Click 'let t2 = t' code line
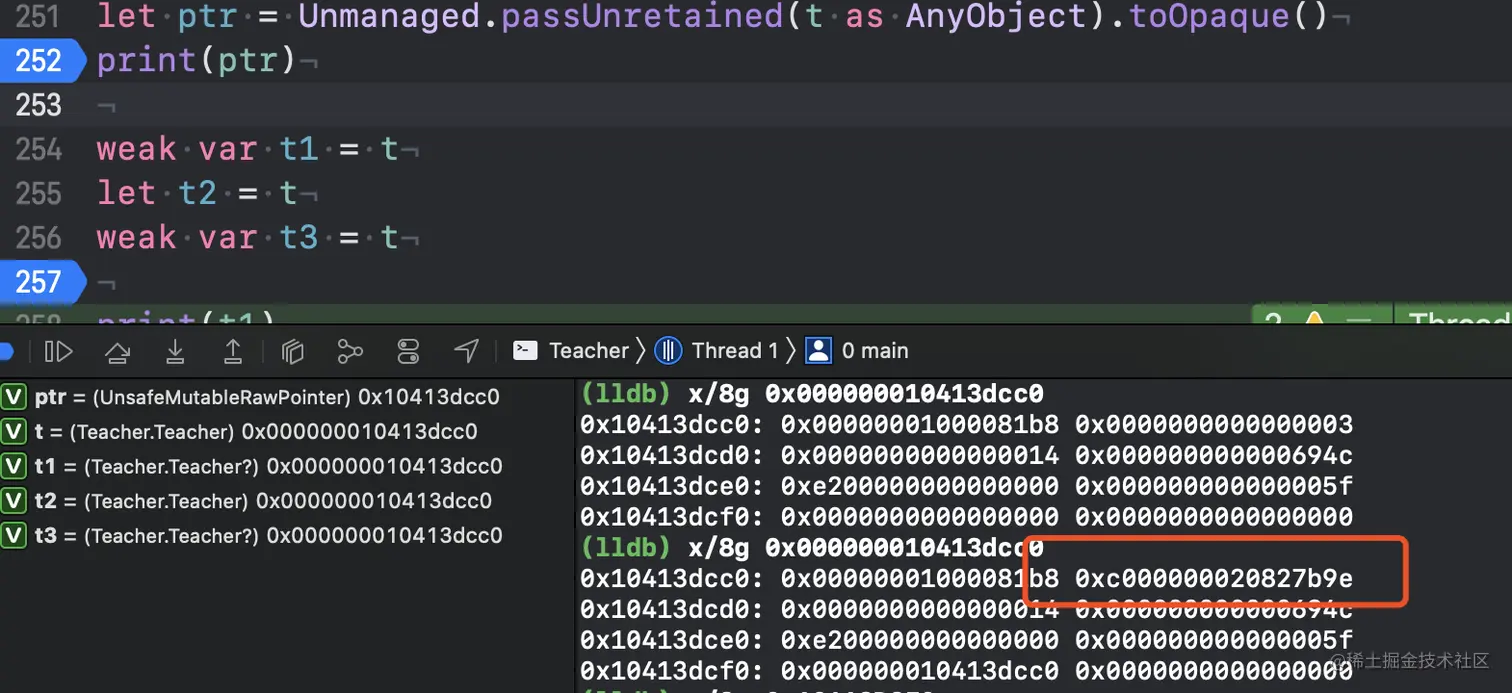1512x693 pixels. click(197, 193)
